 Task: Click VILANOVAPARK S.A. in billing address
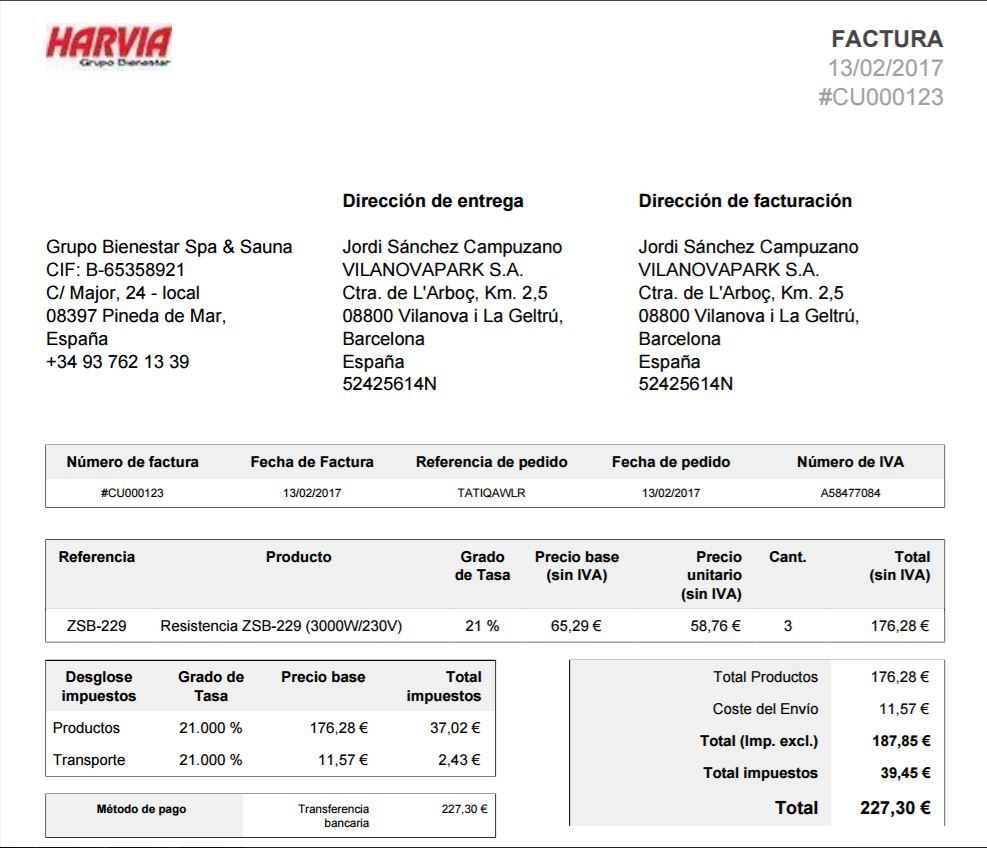pyautogui.click(x=728, y=269)
